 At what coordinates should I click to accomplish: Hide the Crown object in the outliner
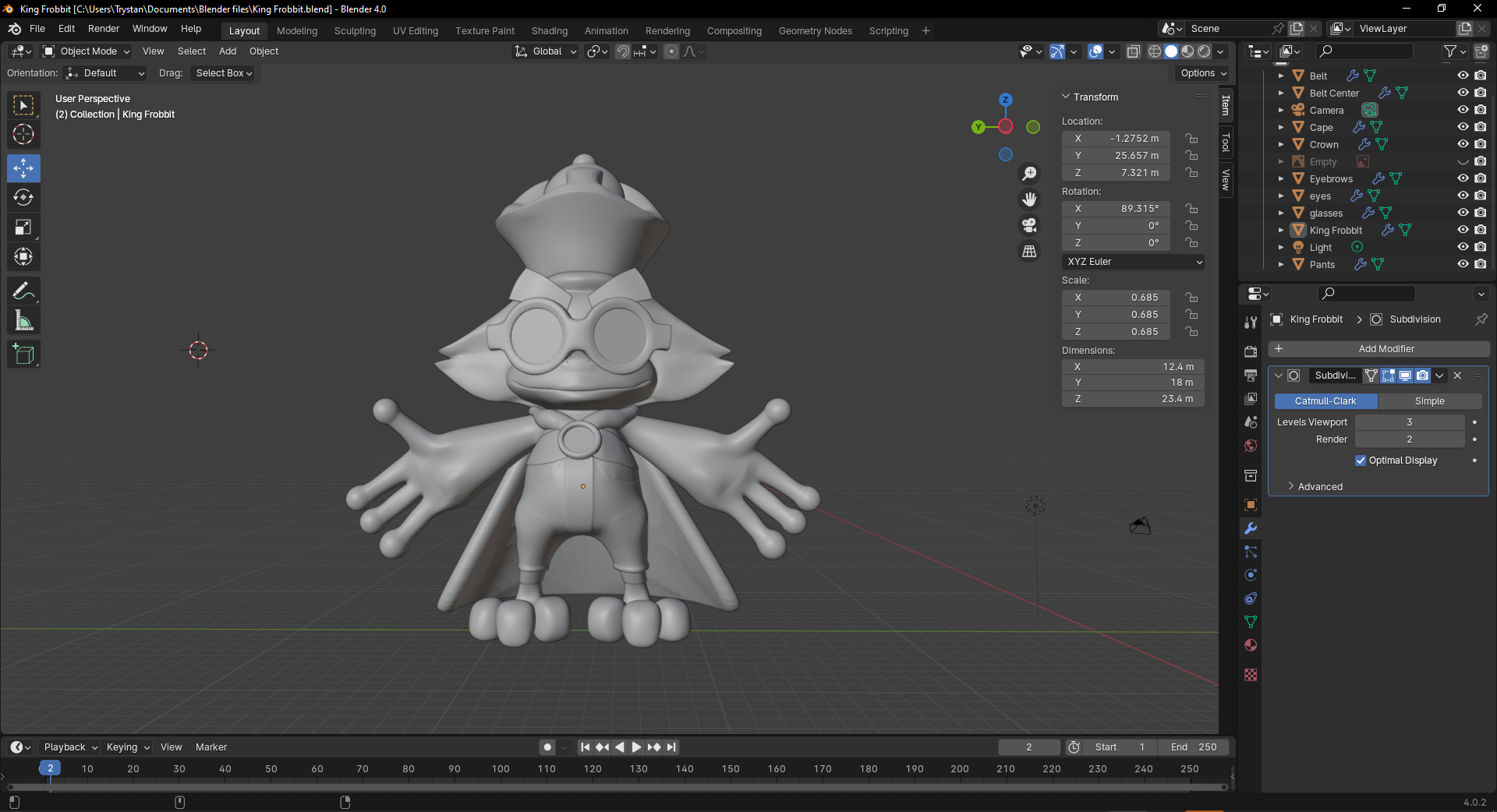click(x=1463, y=144)
